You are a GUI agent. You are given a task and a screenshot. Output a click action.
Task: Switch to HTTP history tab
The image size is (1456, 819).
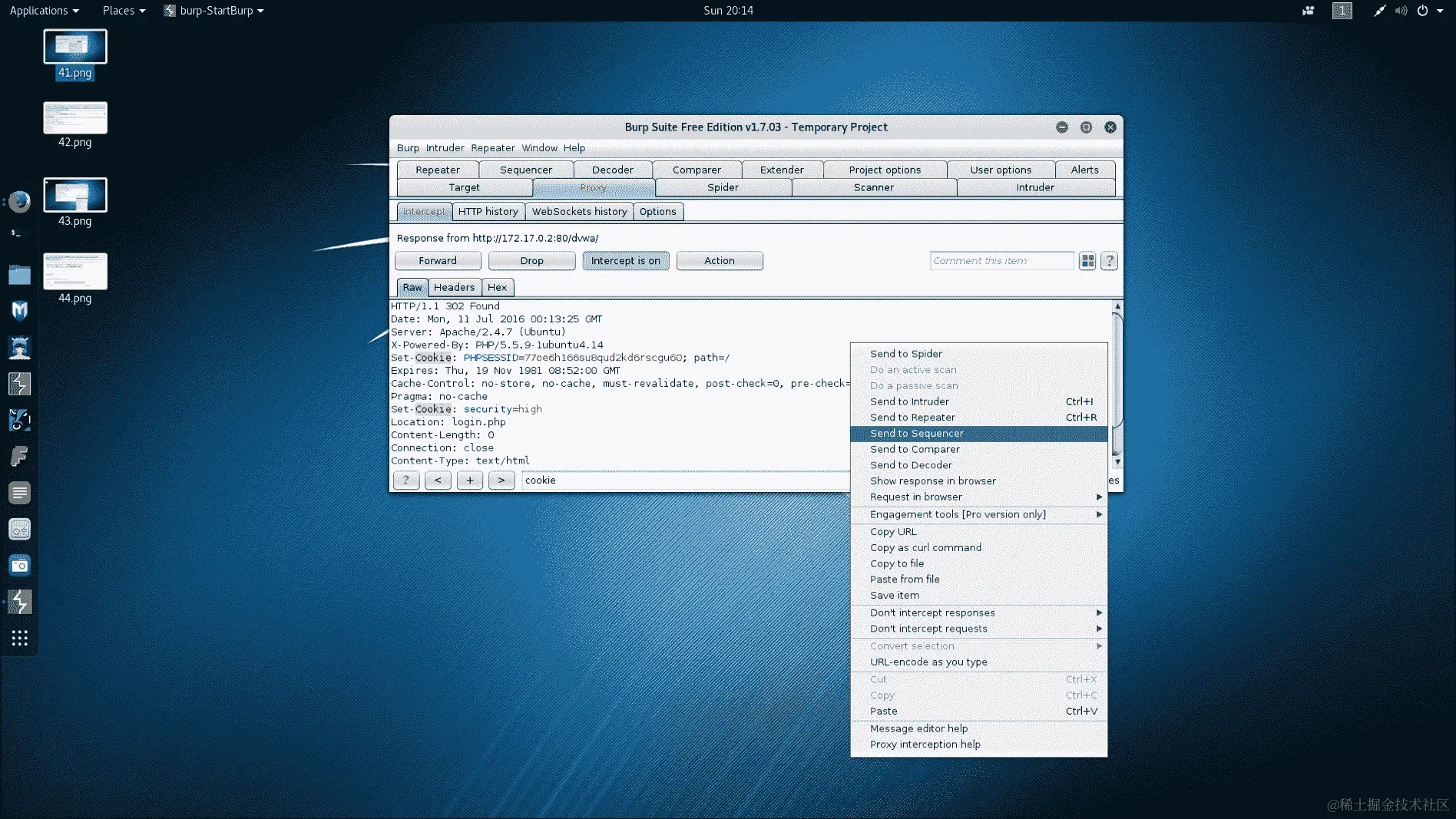[x=488, y=212]
